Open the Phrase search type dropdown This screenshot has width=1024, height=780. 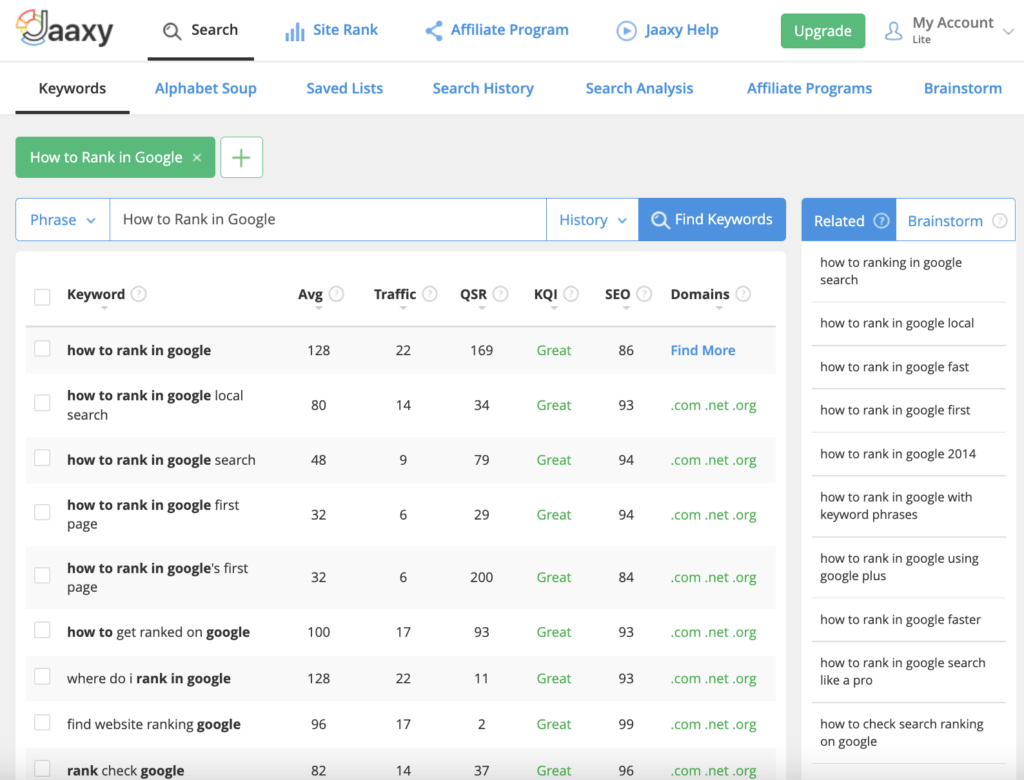point(63,220)
